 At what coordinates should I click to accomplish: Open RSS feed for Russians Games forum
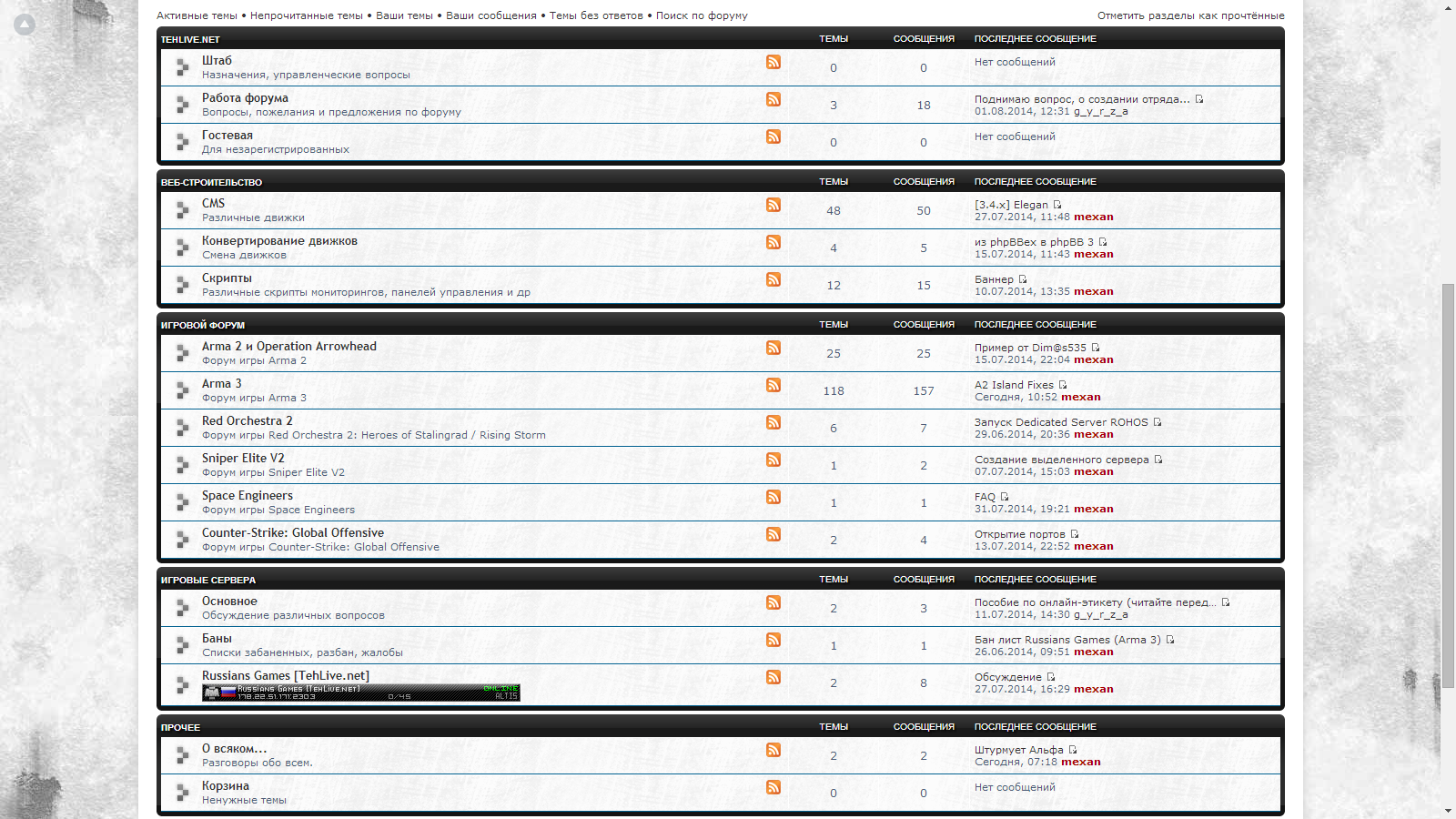coord(773,677)
